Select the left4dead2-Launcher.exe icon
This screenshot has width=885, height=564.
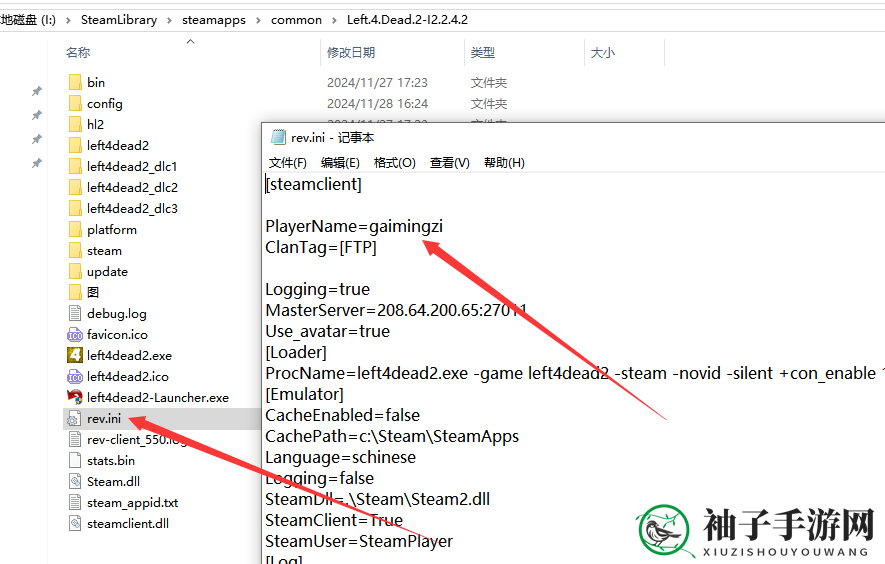[x=75, y=397]
